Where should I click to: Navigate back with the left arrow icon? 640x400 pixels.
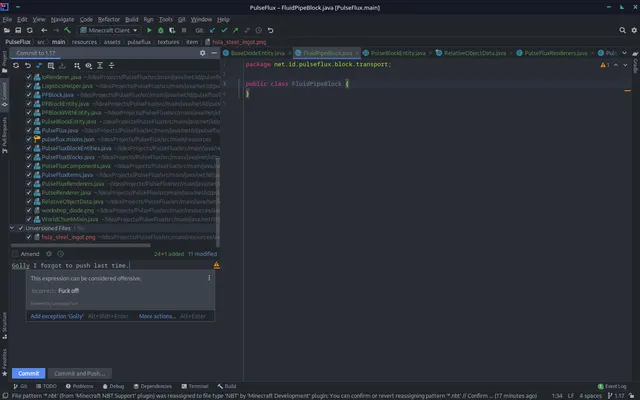(x=44, y=30)
